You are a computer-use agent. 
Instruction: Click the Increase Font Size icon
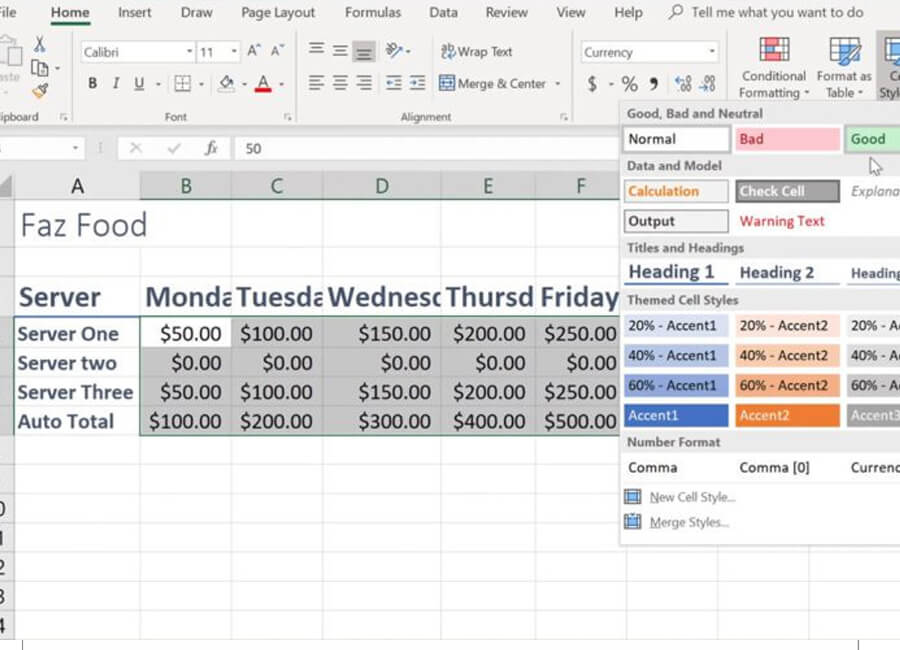coord(254,51)
